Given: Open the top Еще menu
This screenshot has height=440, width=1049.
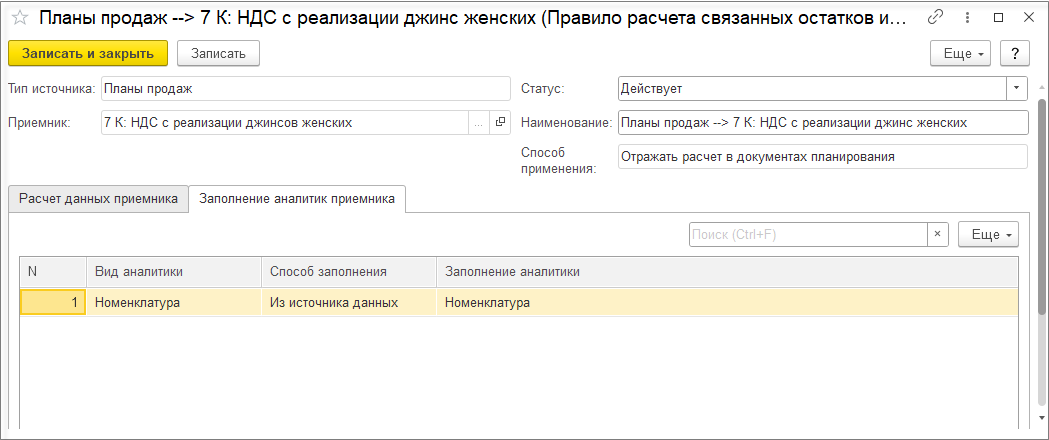Looking at the screenshot, I should (960, 53).
